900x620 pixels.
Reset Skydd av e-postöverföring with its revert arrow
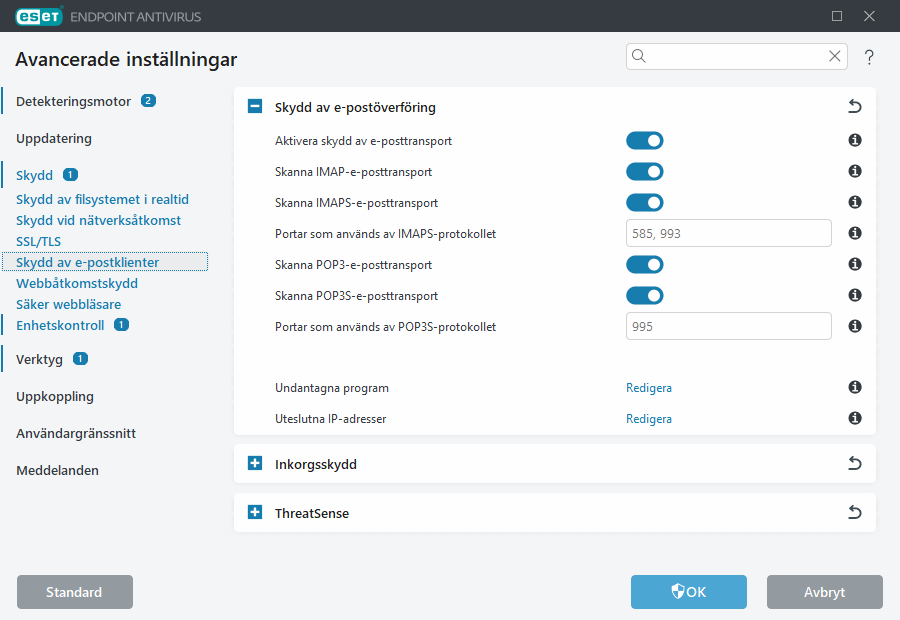coord(854,106)
